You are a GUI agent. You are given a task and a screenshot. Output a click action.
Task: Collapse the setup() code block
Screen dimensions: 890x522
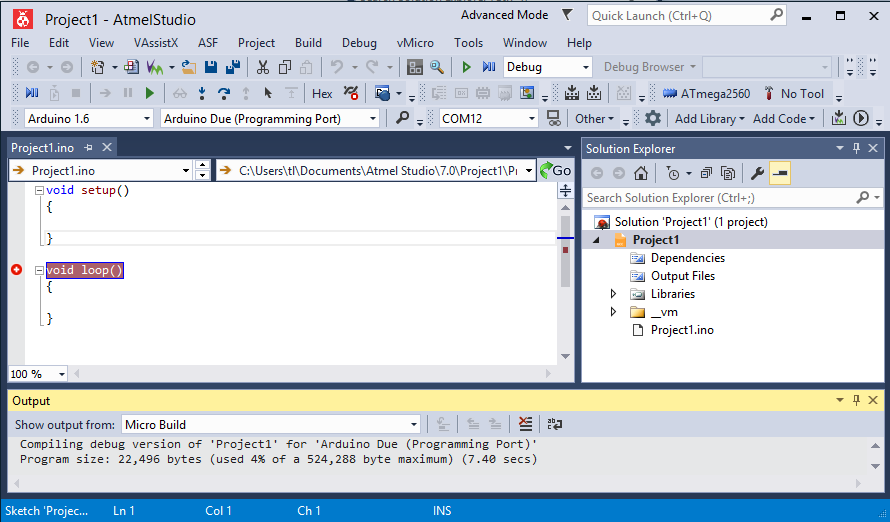click(x=39, y=191)
